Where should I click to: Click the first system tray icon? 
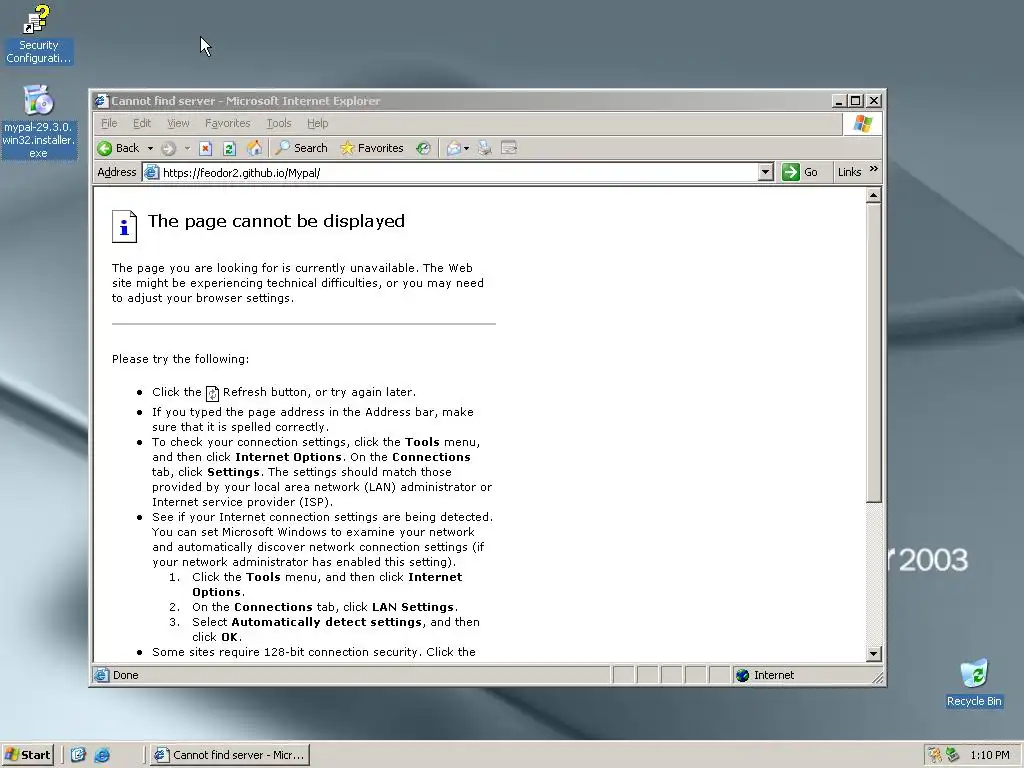(x=935, y=755)
